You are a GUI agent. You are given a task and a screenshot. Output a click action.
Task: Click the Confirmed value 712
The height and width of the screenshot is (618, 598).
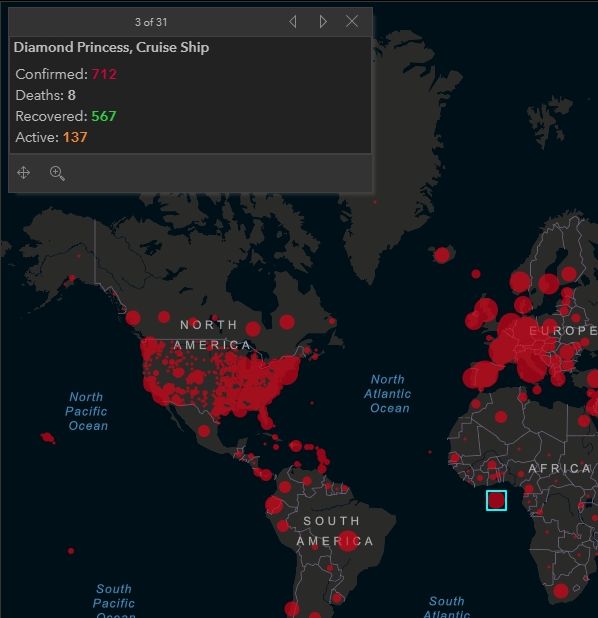(x=104, y=74)
